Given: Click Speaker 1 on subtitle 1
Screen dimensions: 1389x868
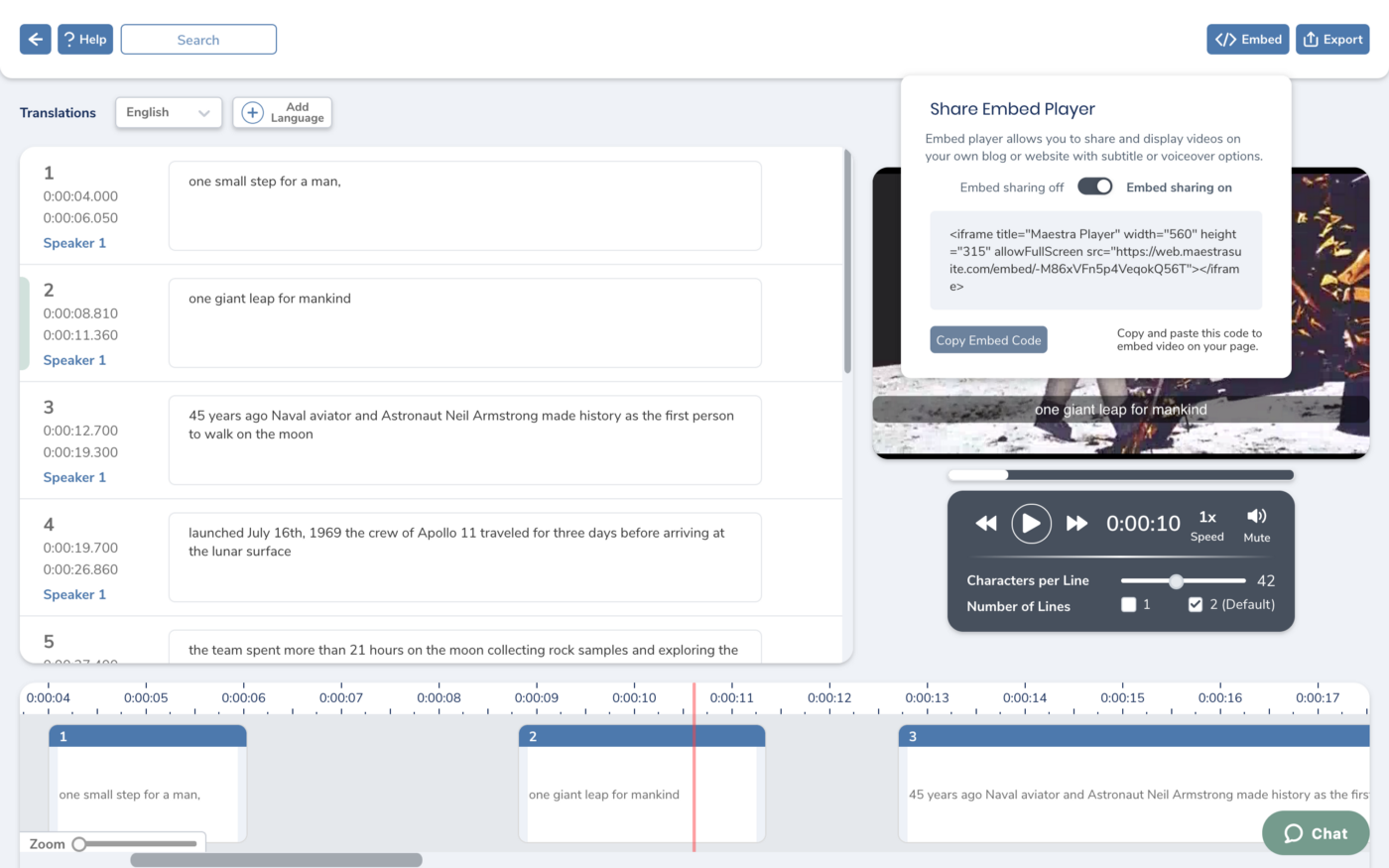Looking at the screenshot, I should click(74, 243).
